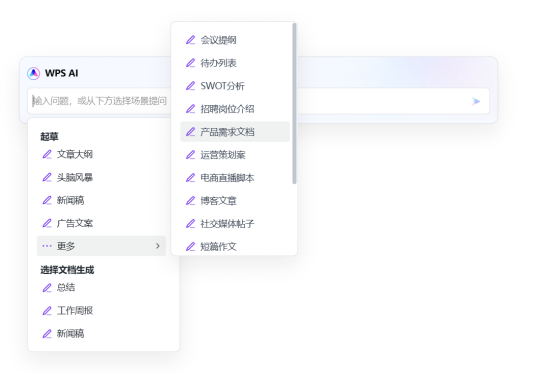This screenshot has width=540, height=381.
Task: Click the three-dot icon beside 更多
Action: tap(47, 246)
